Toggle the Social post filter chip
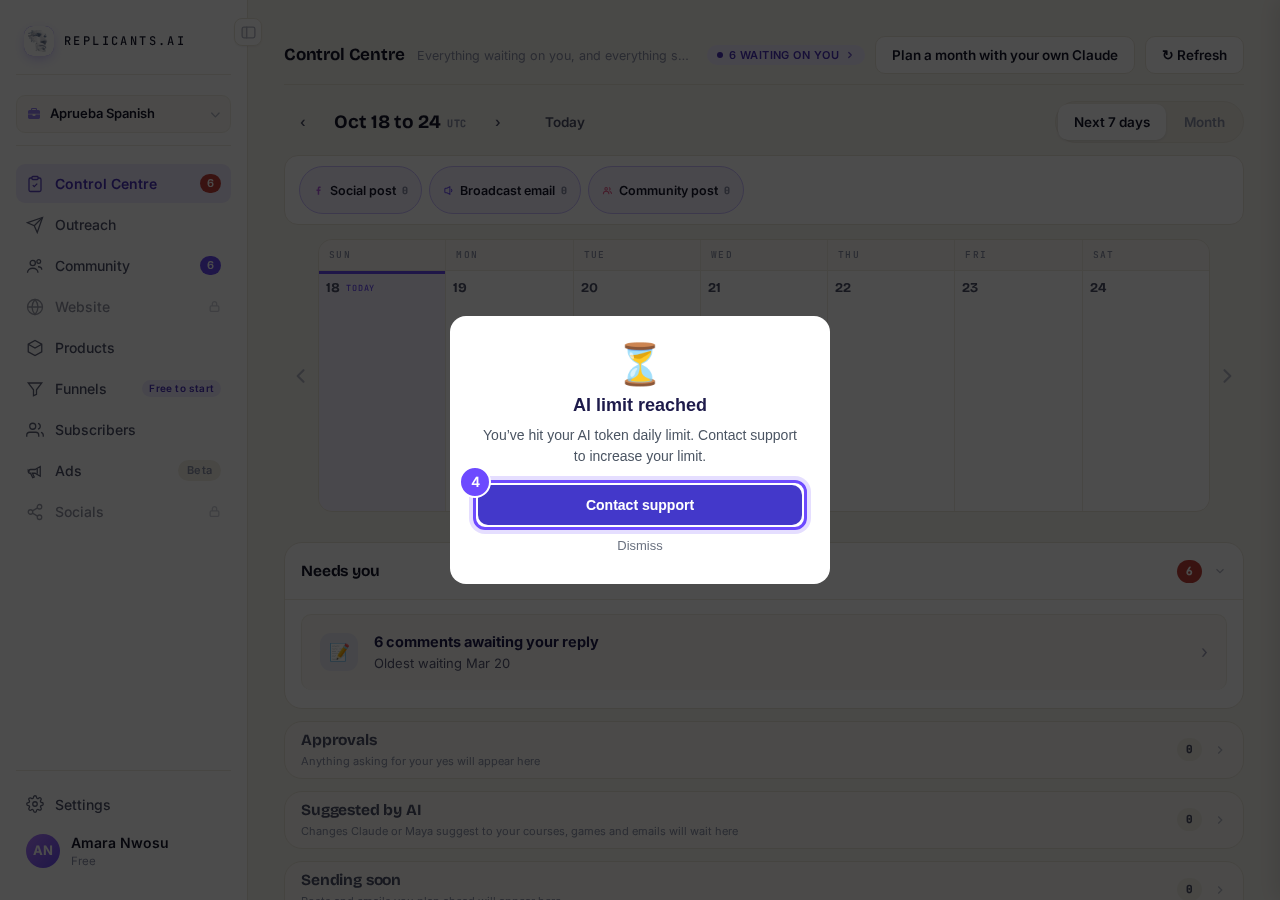The image size is (1280, 900). coord(361,190)
